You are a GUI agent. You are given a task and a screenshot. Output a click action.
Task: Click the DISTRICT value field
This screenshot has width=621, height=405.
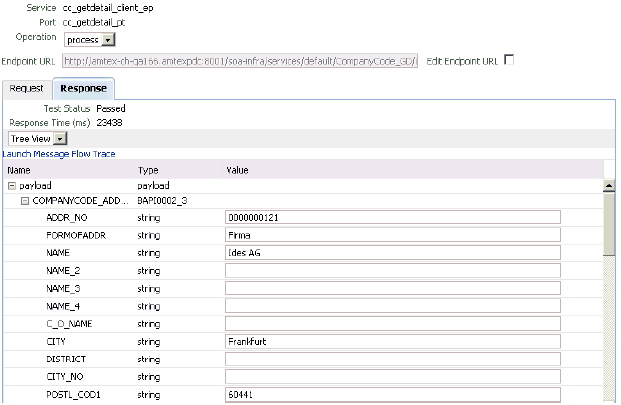[x=393, y=359]
